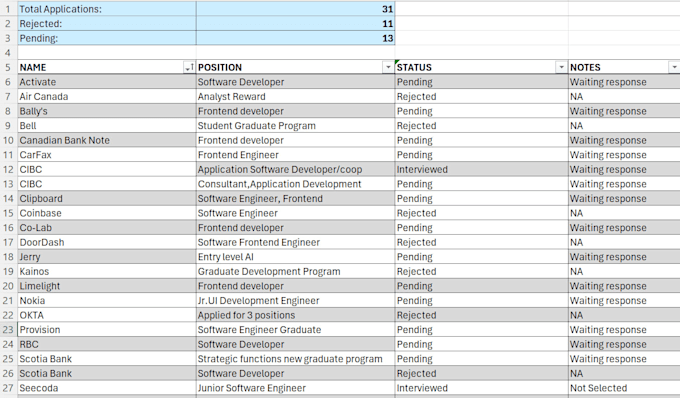This screenshot has height=398, width=680.
Task: Select 'Consultant,Application Development' position cell
Action: click(x=295, y=184)
